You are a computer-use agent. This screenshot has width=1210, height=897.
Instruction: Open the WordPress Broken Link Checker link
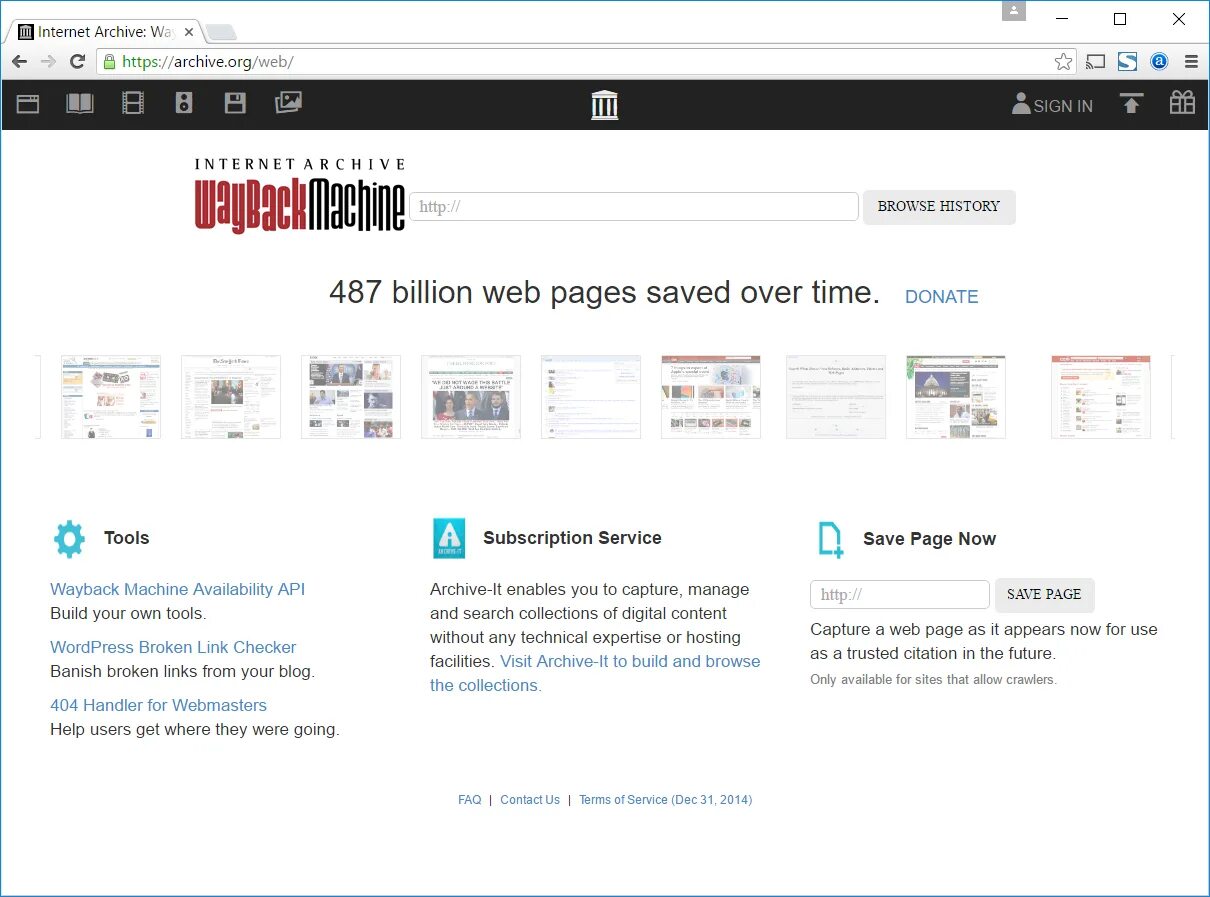point(173,647)
